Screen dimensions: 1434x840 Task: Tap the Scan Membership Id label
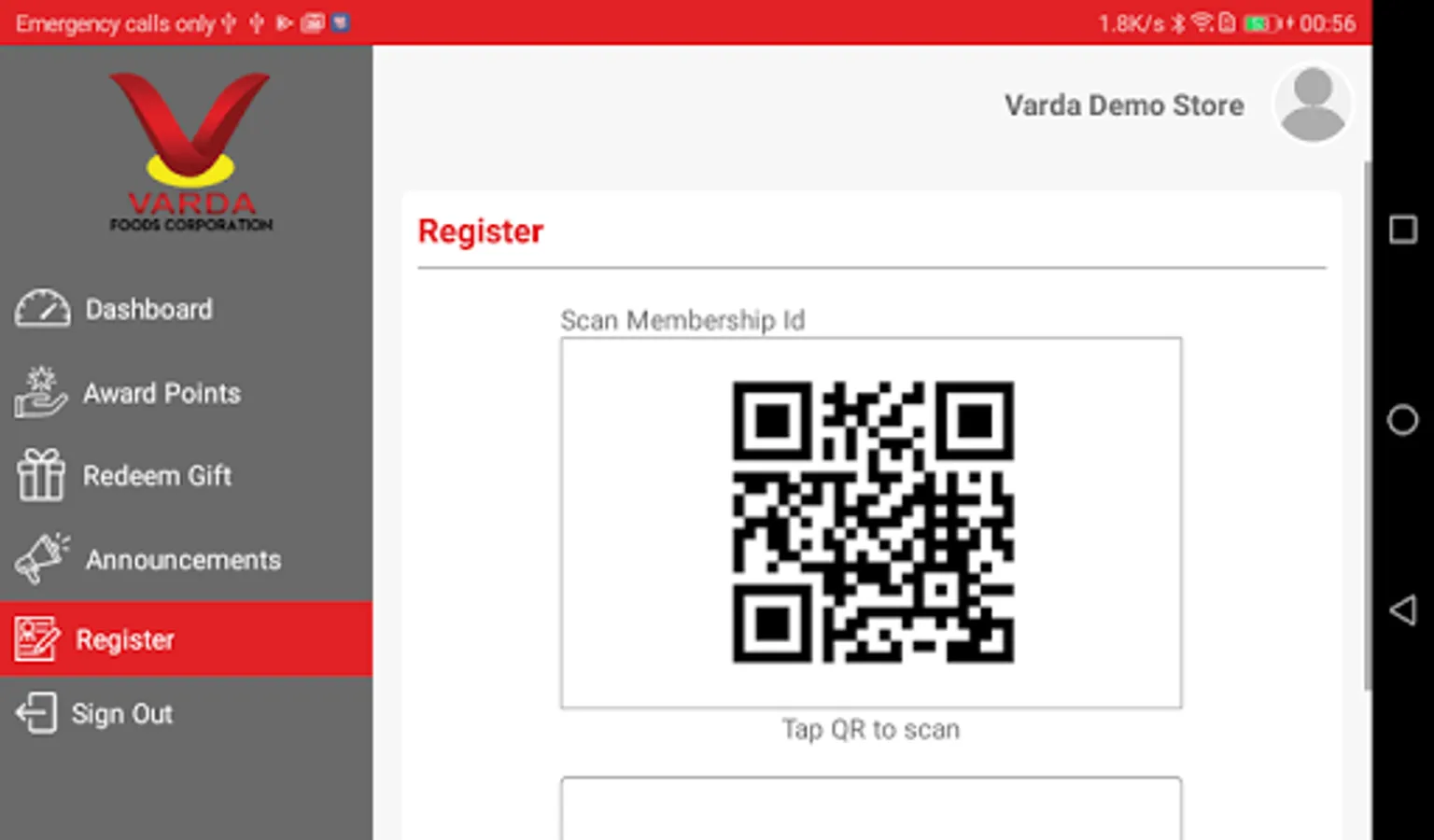click(682, 320)
